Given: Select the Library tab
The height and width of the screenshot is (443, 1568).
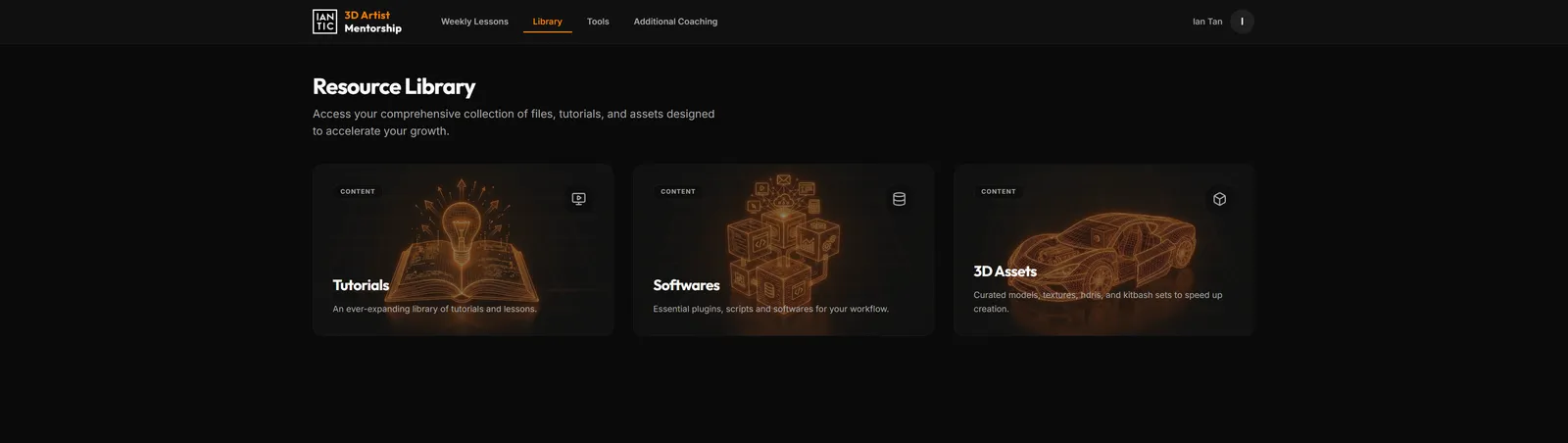Looking at the screenshot, I should (x=548, y=22).
